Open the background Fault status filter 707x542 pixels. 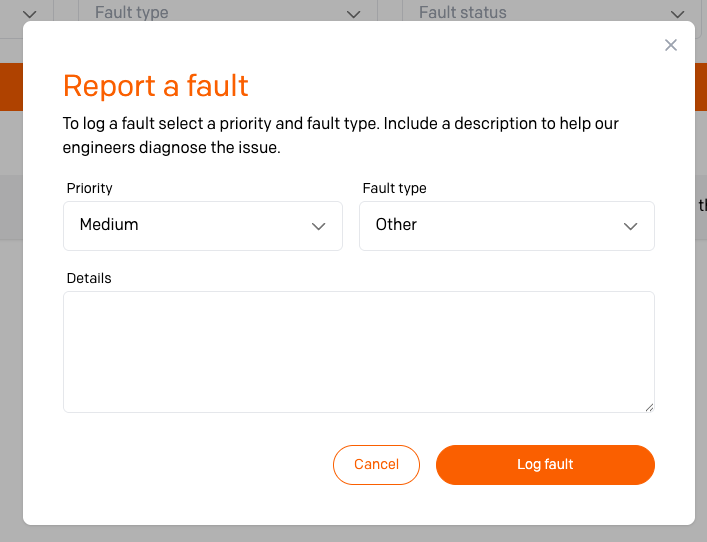pyautogui.click(x=551, y=11)
